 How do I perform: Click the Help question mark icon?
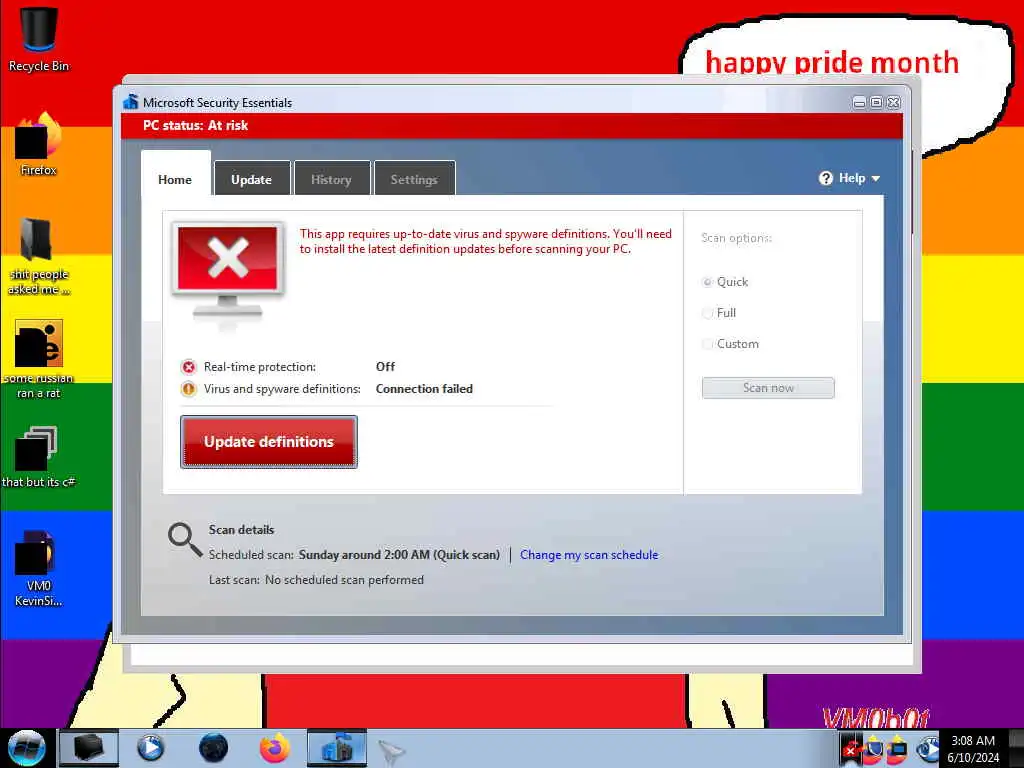(x=825, y=178)
